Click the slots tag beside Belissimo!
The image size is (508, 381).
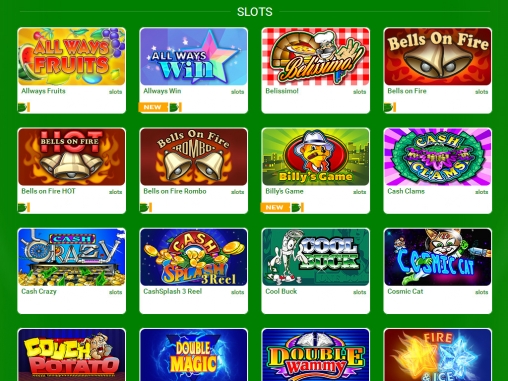[359, 92]
